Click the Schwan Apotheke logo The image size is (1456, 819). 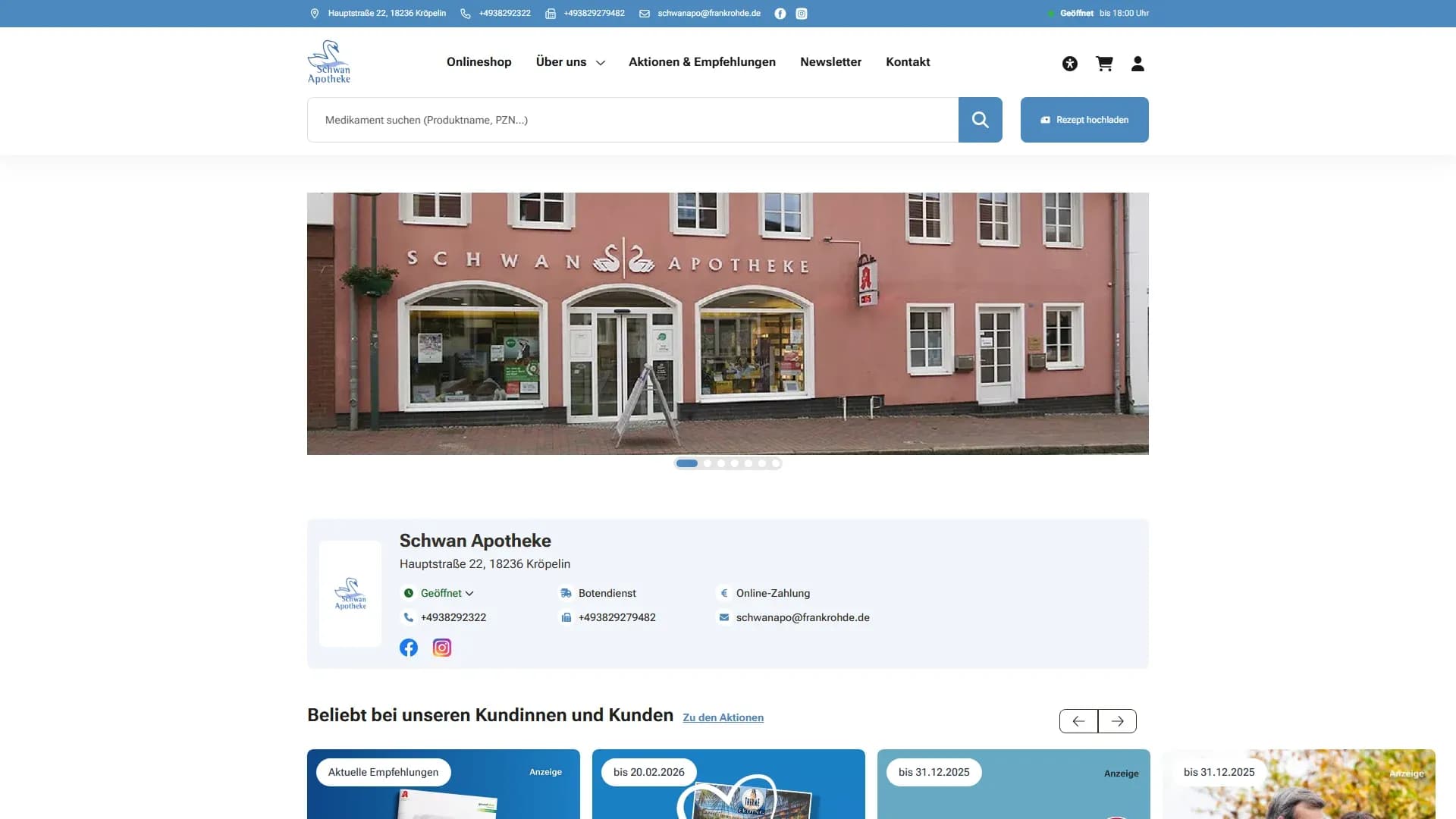coord(331,61)
